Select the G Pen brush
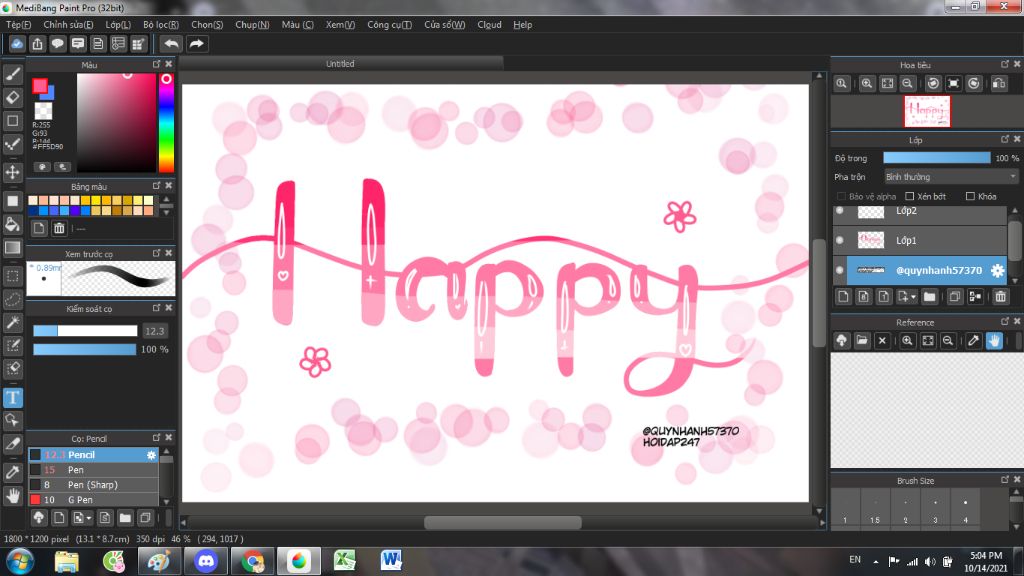 coord(93,500)
